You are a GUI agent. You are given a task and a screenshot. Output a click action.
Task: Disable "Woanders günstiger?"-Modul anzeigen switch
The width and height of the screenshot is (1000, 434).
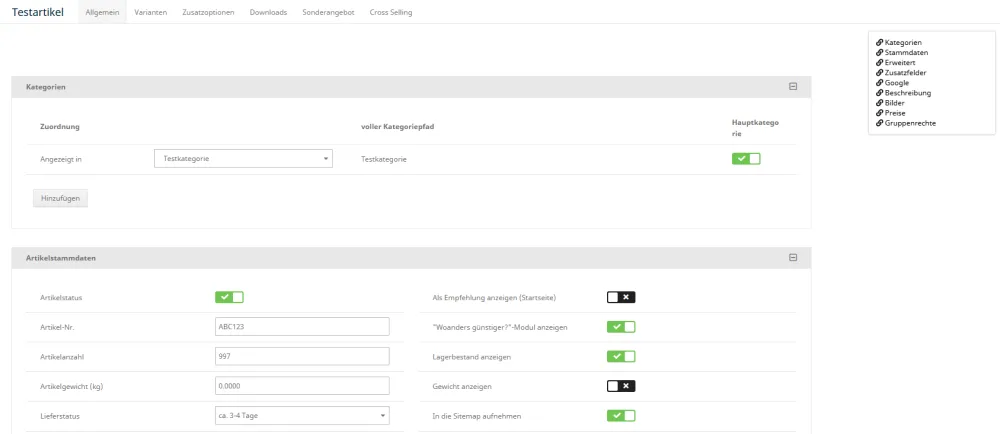point(621,327)
